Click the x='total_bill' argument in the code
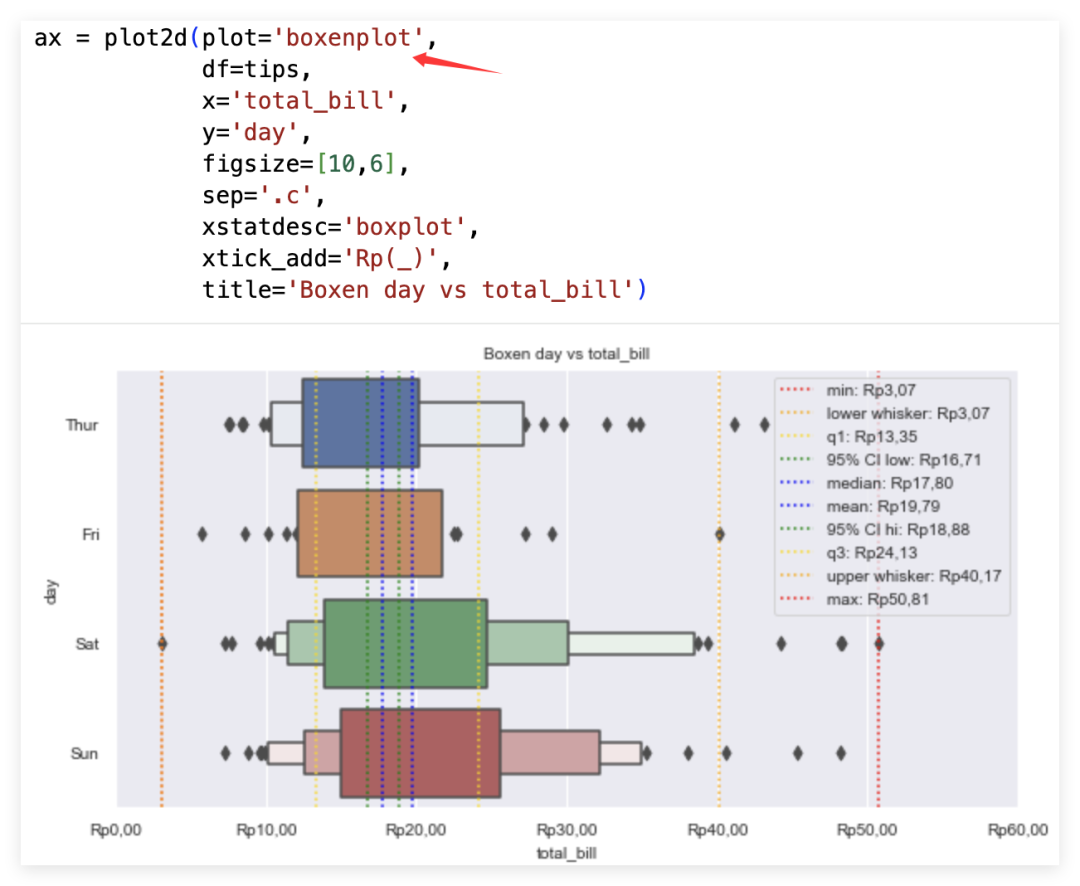 tap(306, 101)
